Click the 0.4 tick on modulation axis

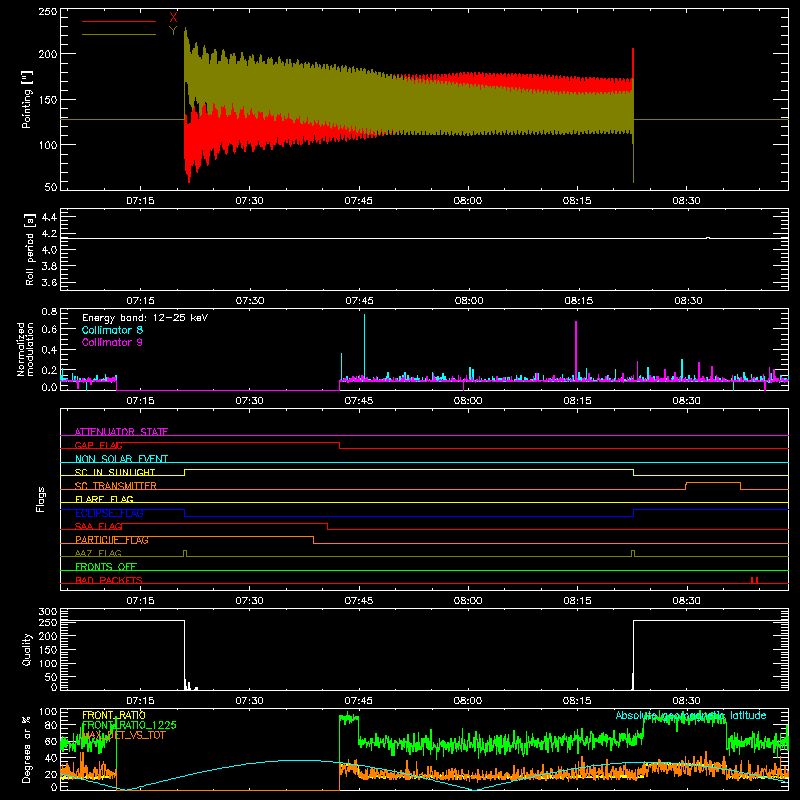(49, 351)
